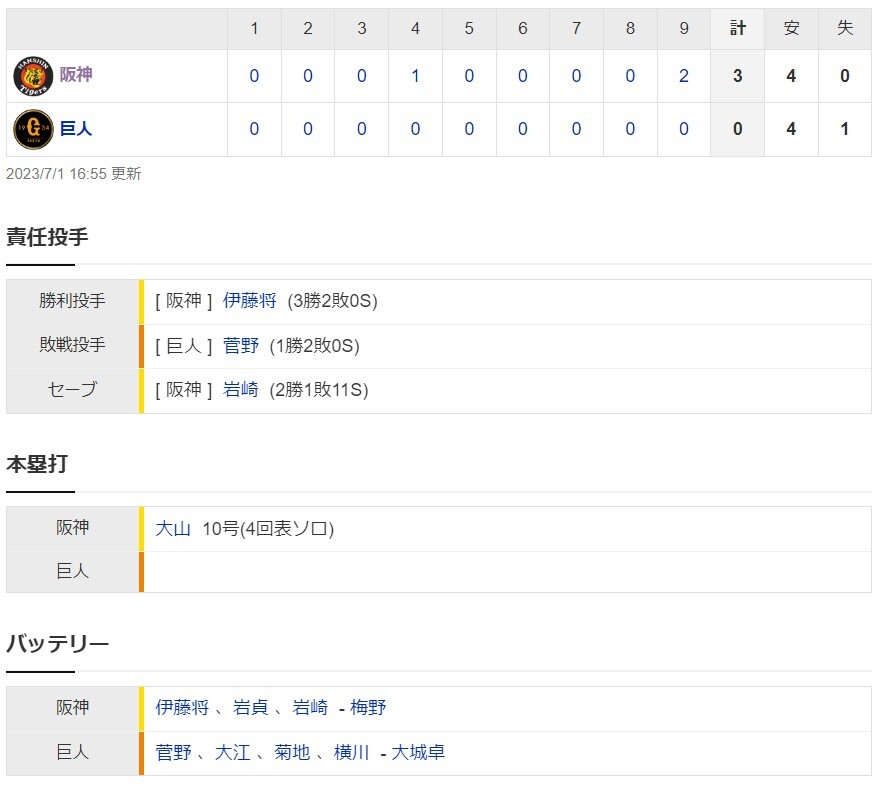
Task: Click save pitcher 岩崎 link
Action: coord(241,390)
